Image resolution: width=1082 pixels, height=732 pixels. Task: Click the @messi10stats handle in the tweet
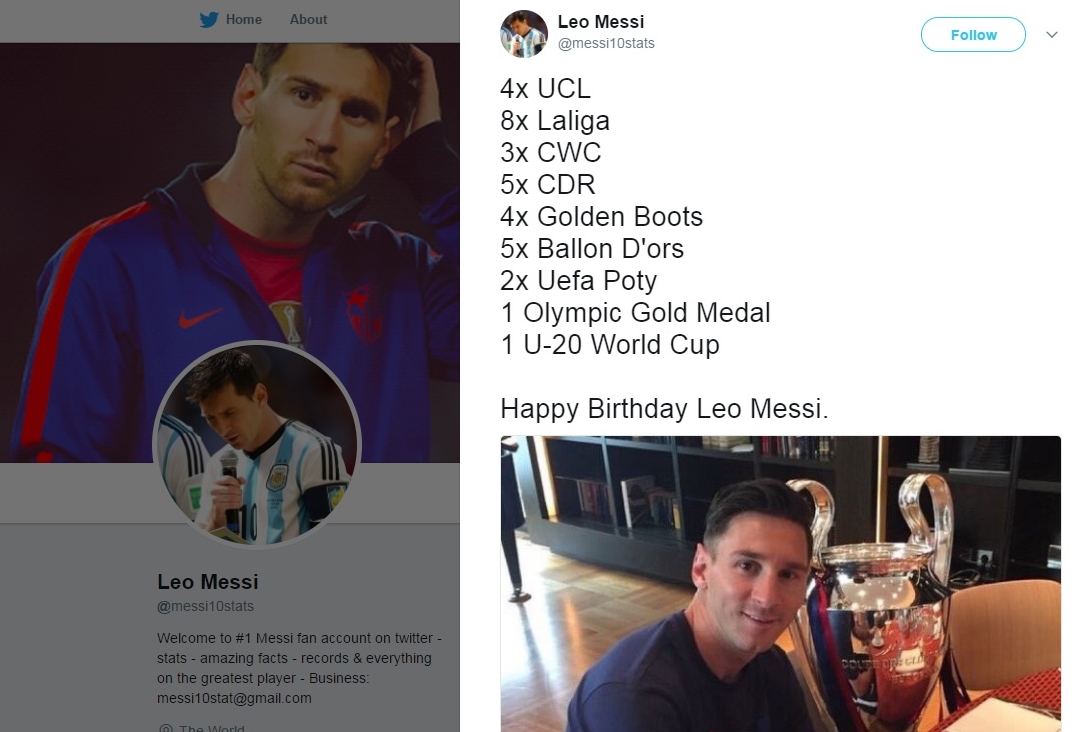606,43
